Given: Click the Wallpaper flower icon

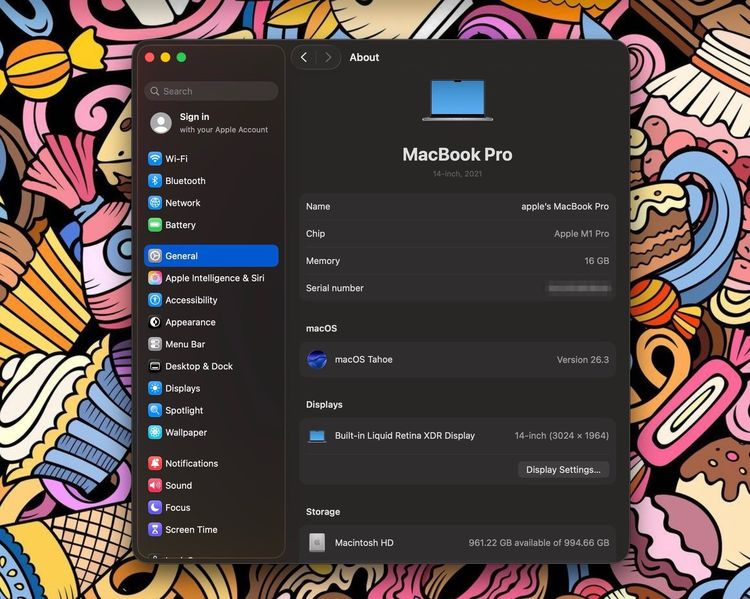Looking at the screenshot, I should tap(154, 432).
